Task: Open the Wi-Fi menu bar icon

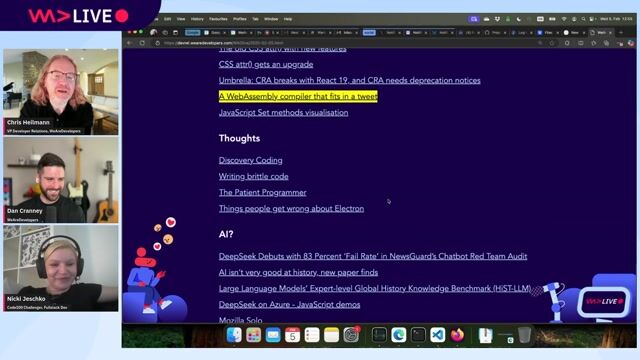Action: click(564, 19)
